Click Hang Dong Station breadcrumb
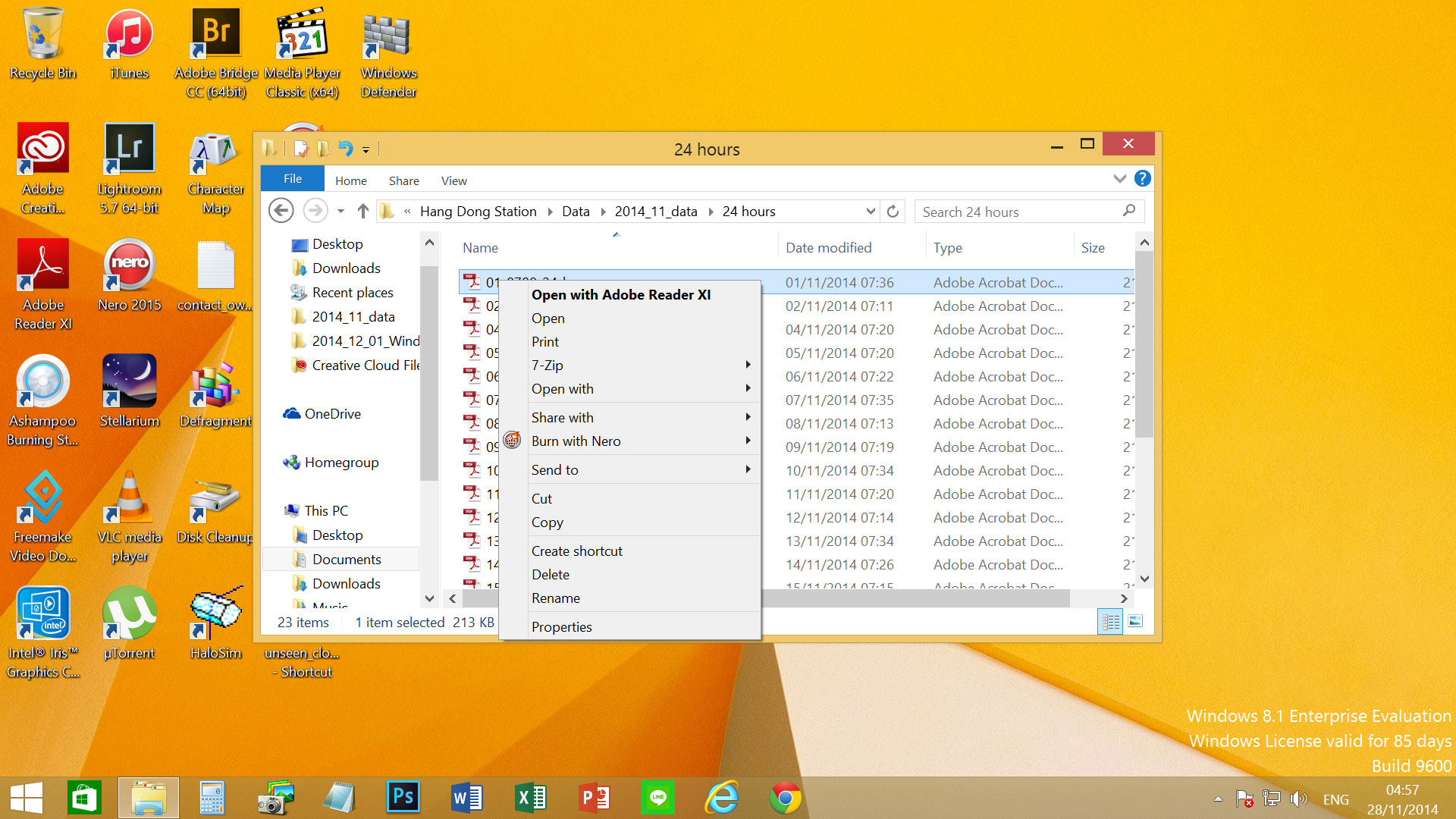 coord(479,212)
